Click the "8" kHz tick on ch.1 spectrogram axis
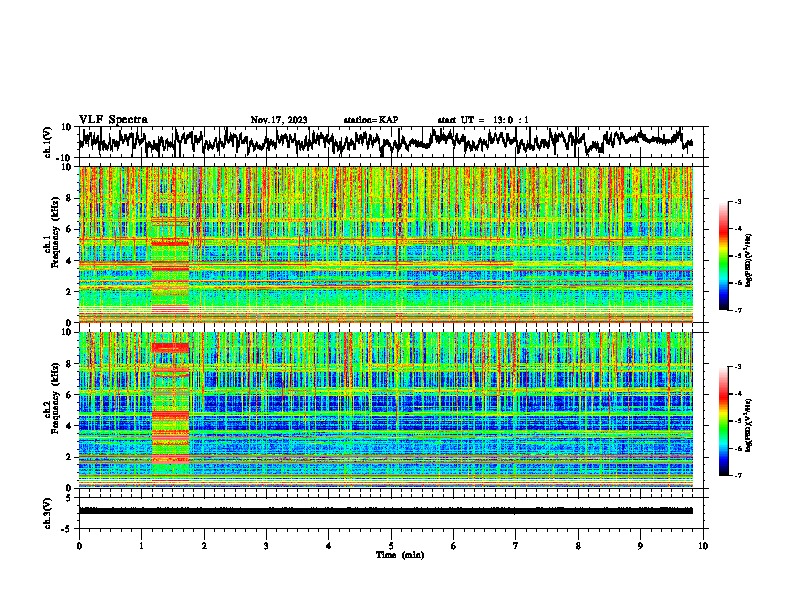This screenshot has width=792, height=612. 70,198
